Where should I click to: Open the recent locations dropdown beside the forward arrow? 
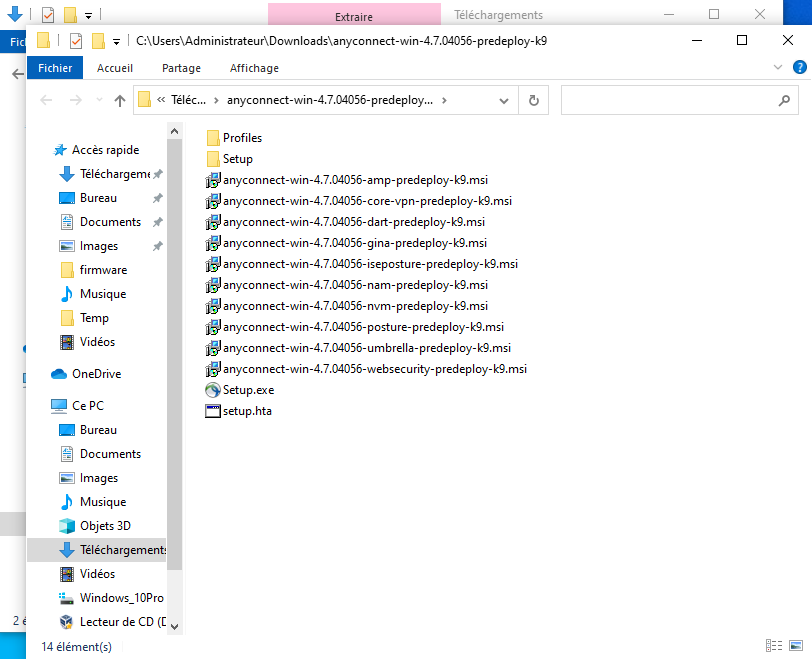click(x=99, y=100)
